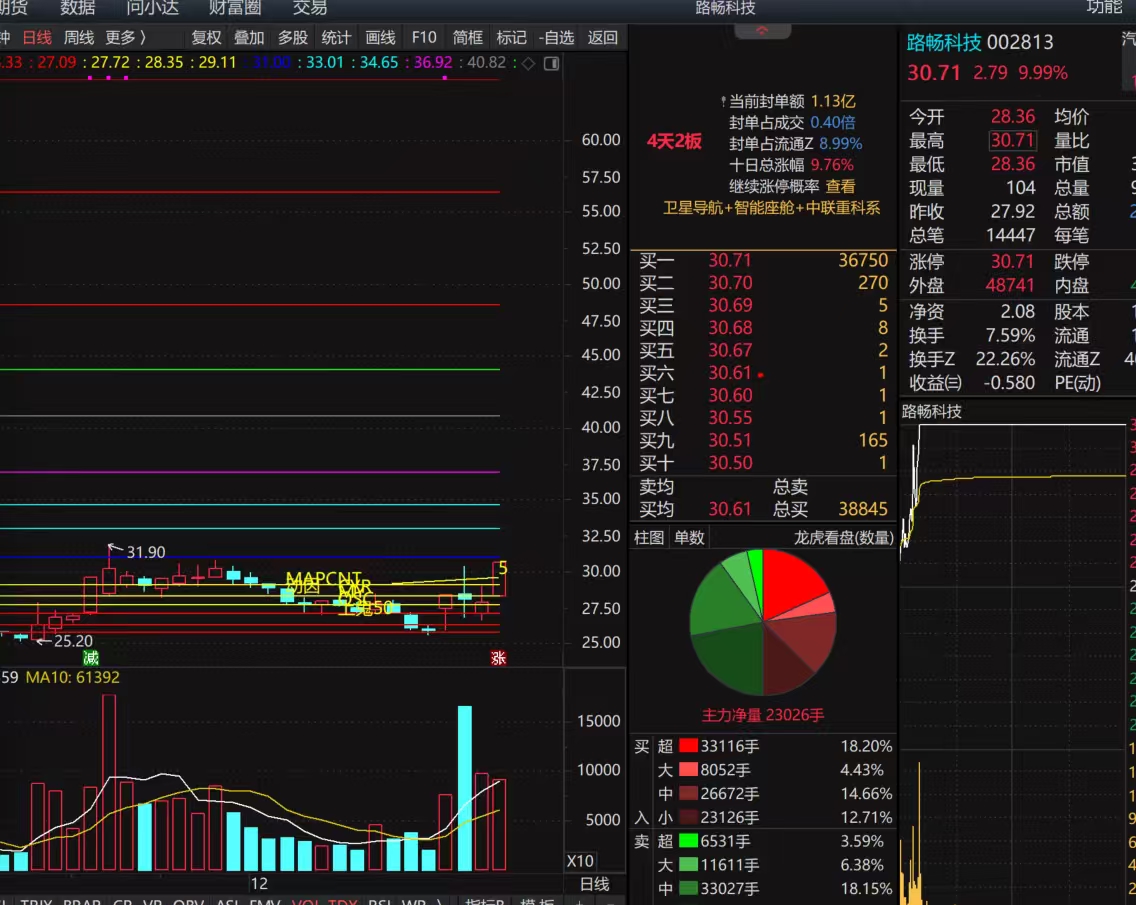Click the X10 volume scale label
1136x905 pixels.
pos(580,861)
